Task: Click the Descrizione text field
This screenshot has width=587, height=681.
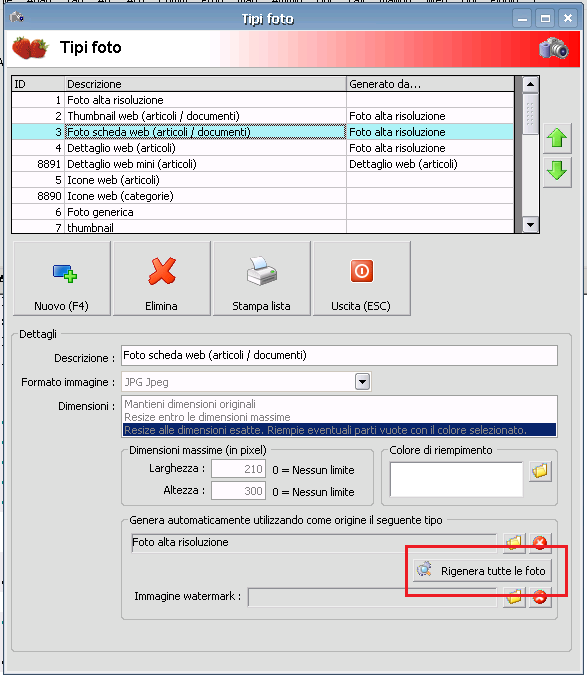Action: point(340,355)
